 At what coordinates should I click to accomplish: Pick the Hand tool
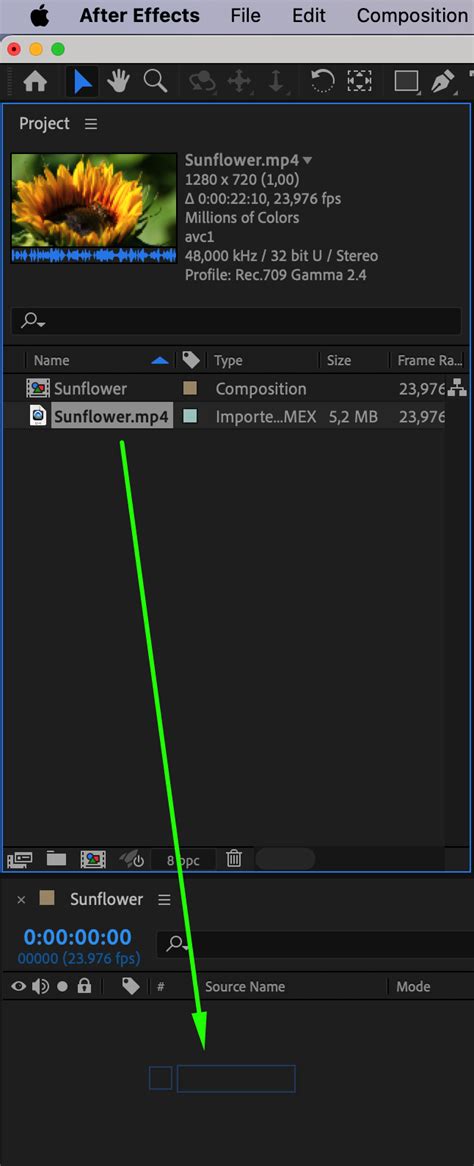[119, 82]
